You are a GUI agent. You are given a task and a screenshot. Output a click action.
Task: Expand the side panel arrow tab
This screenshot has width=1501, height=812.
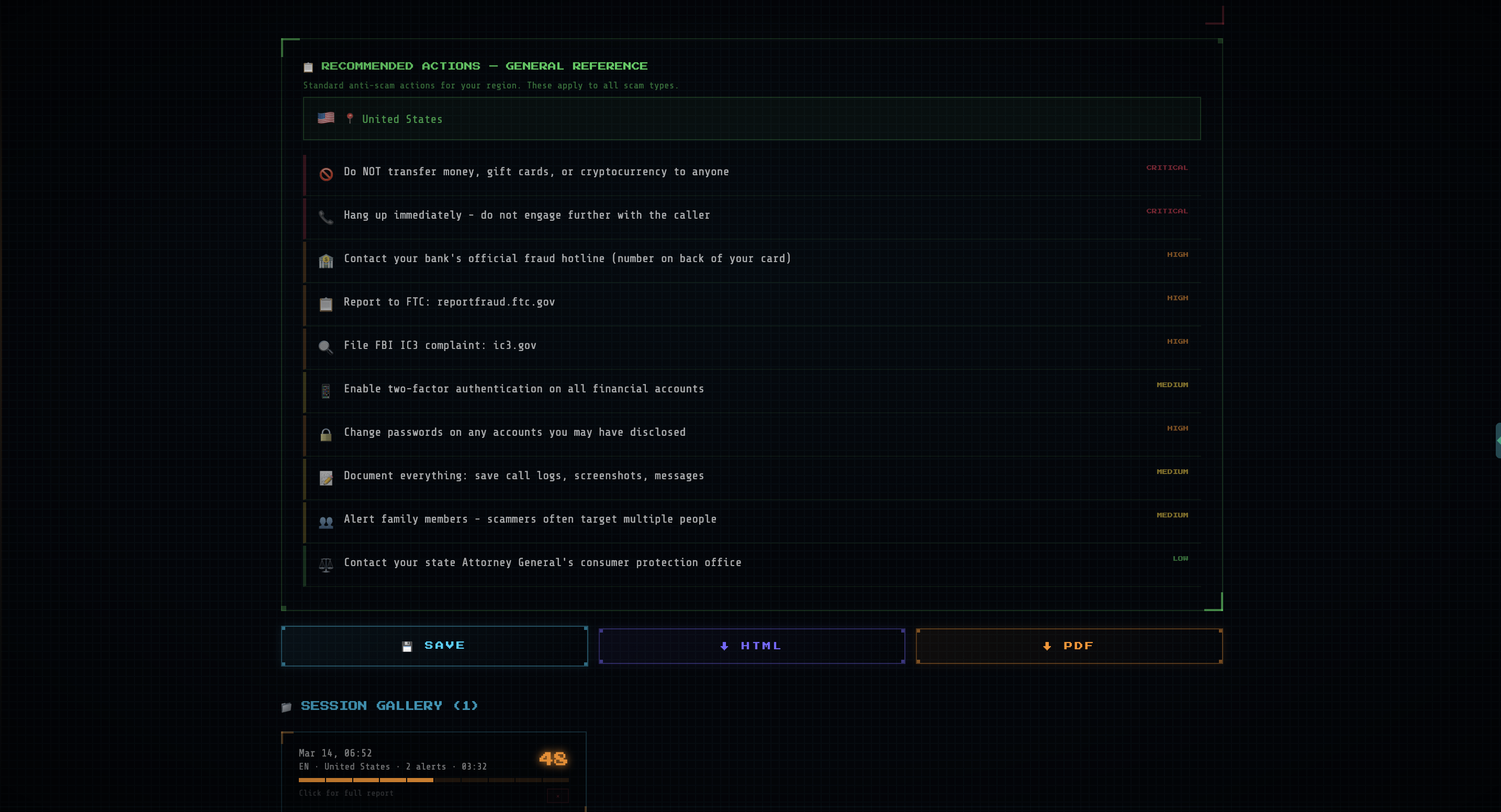tap(1497, 441)
